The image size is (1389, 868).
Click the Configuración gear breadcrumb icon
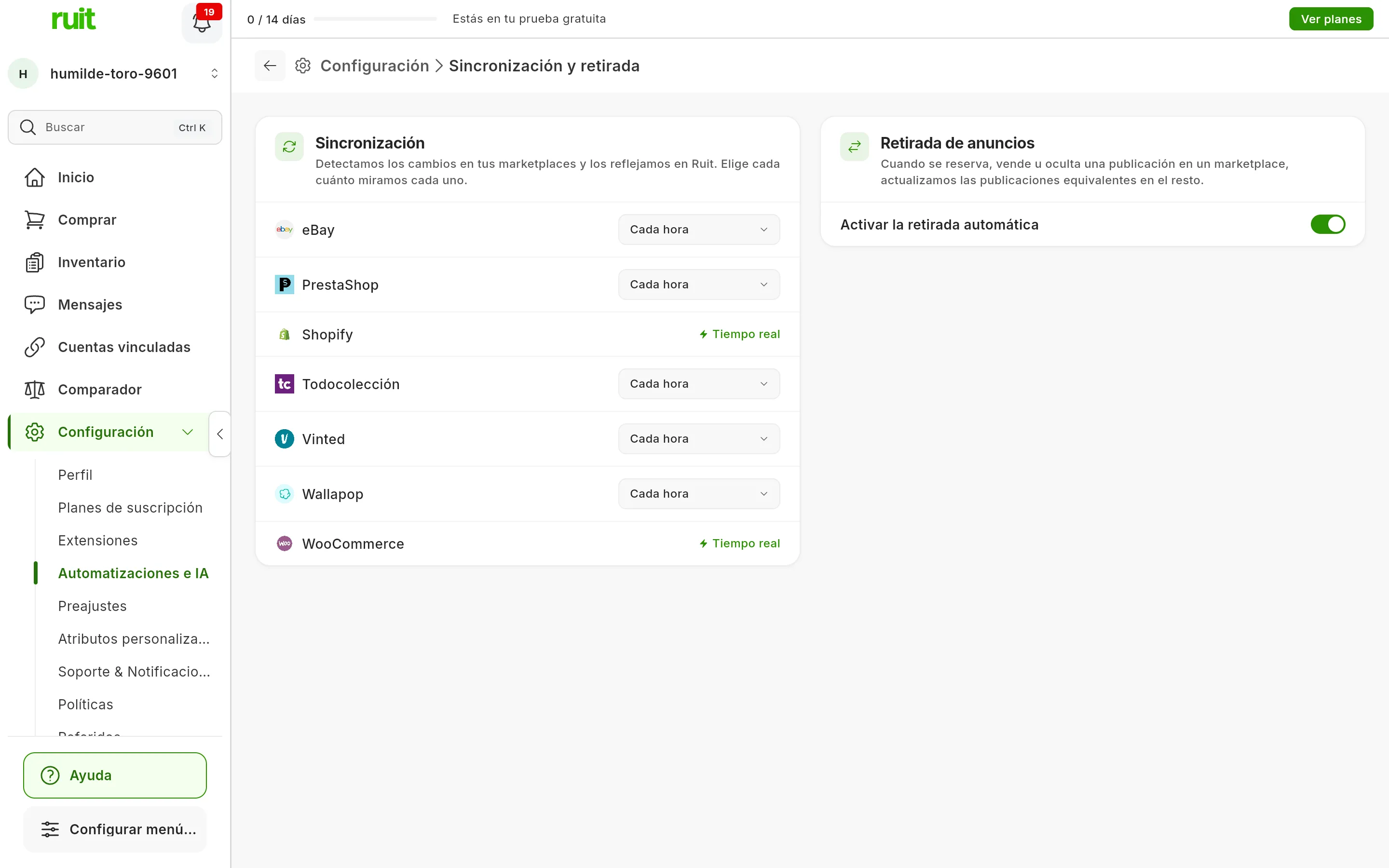303,66
